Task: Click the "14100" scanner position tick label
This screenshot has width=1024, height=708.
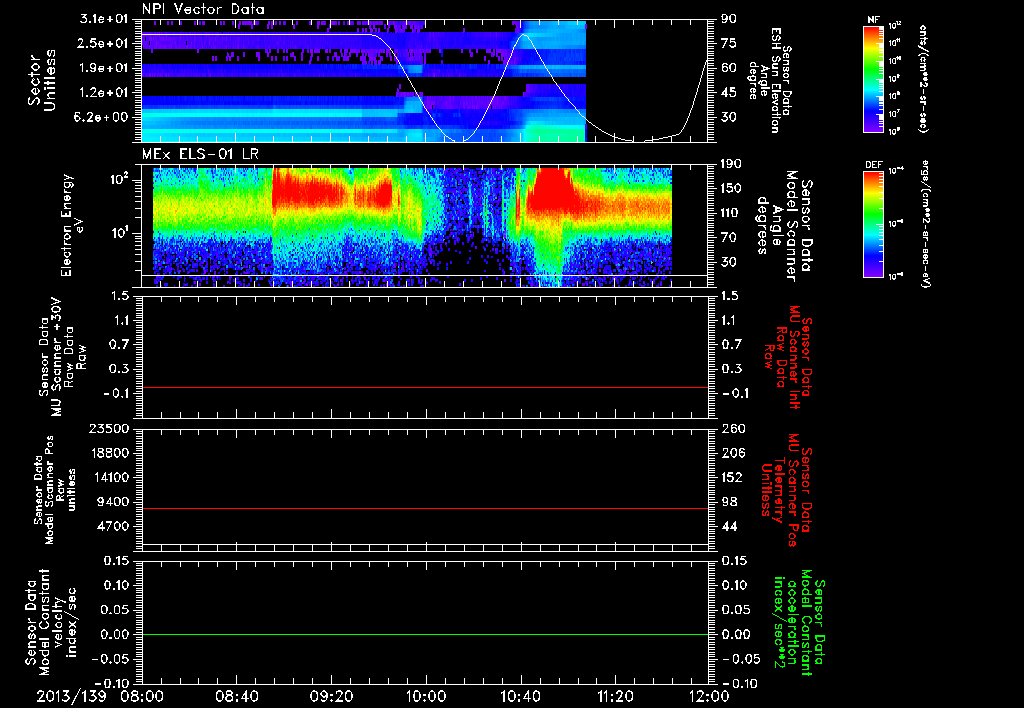Action: [x=109, y=477]
